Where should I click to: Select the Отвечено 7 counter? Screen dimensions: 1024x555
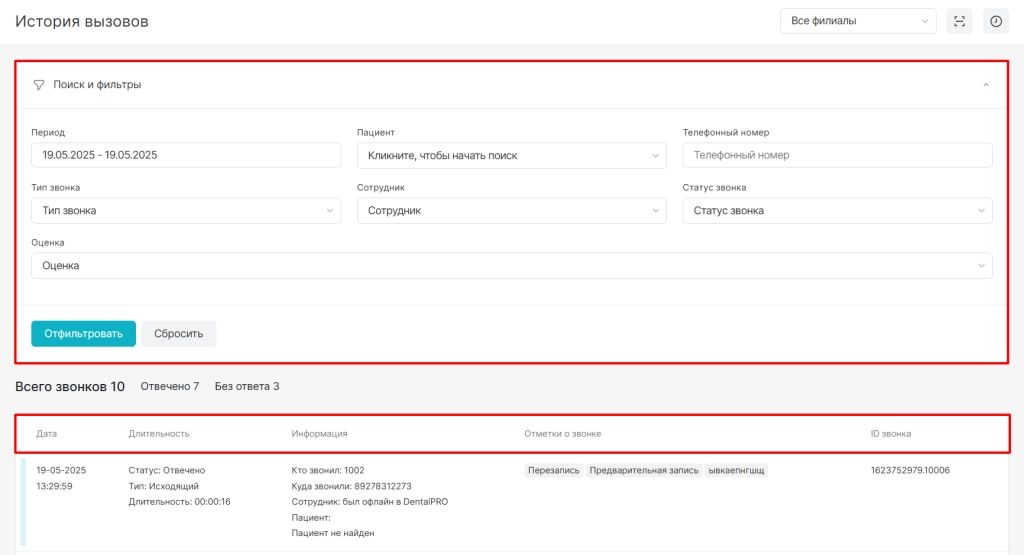(x=170, y=387)
